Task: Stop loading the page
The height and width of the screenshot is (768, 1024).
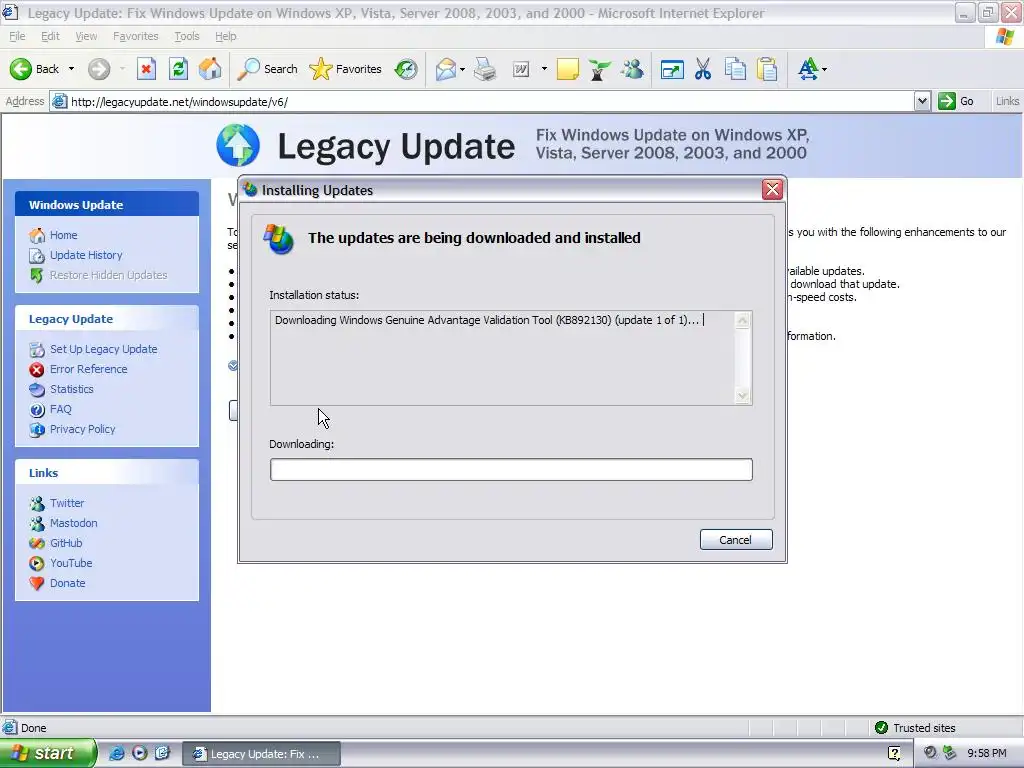Action: click(x=146, y=69)
